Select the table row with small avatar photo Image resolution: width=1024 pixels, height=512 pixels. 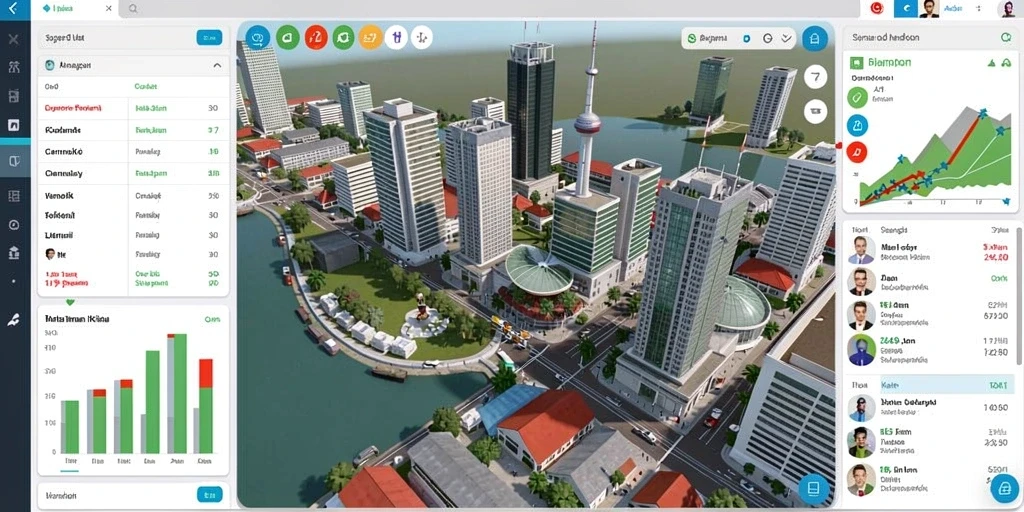tap(134, 254)
